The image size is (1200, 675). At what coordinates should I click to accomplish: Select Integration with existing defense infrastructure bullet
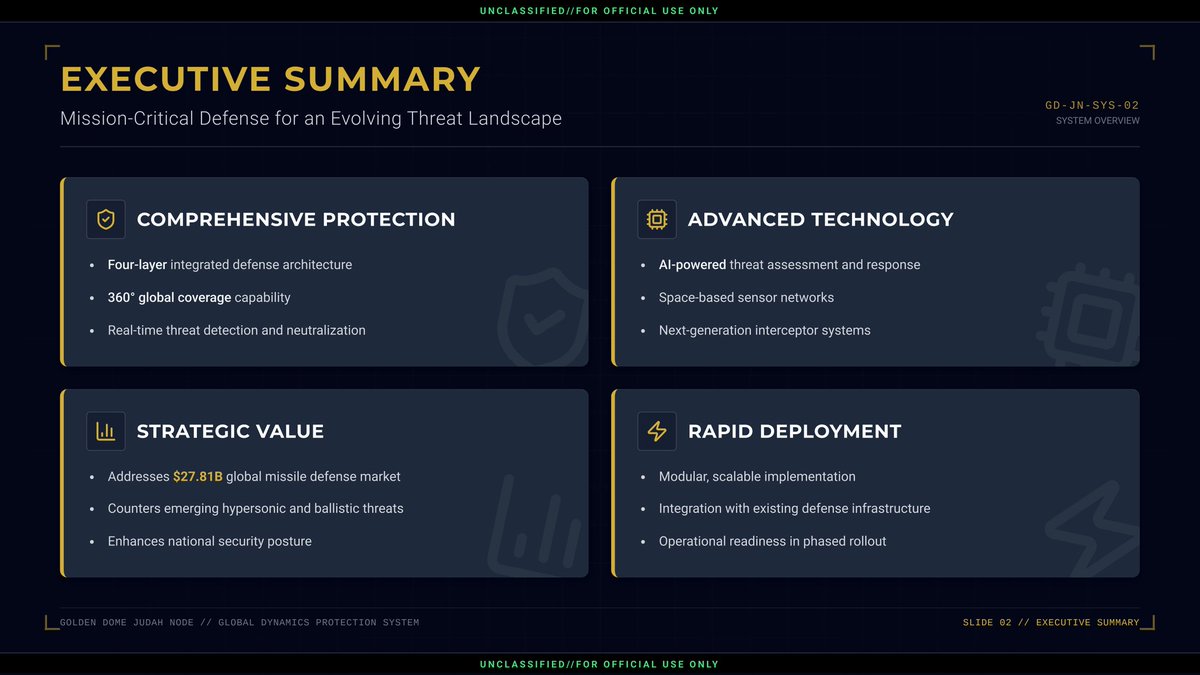(x=795, y=508)
